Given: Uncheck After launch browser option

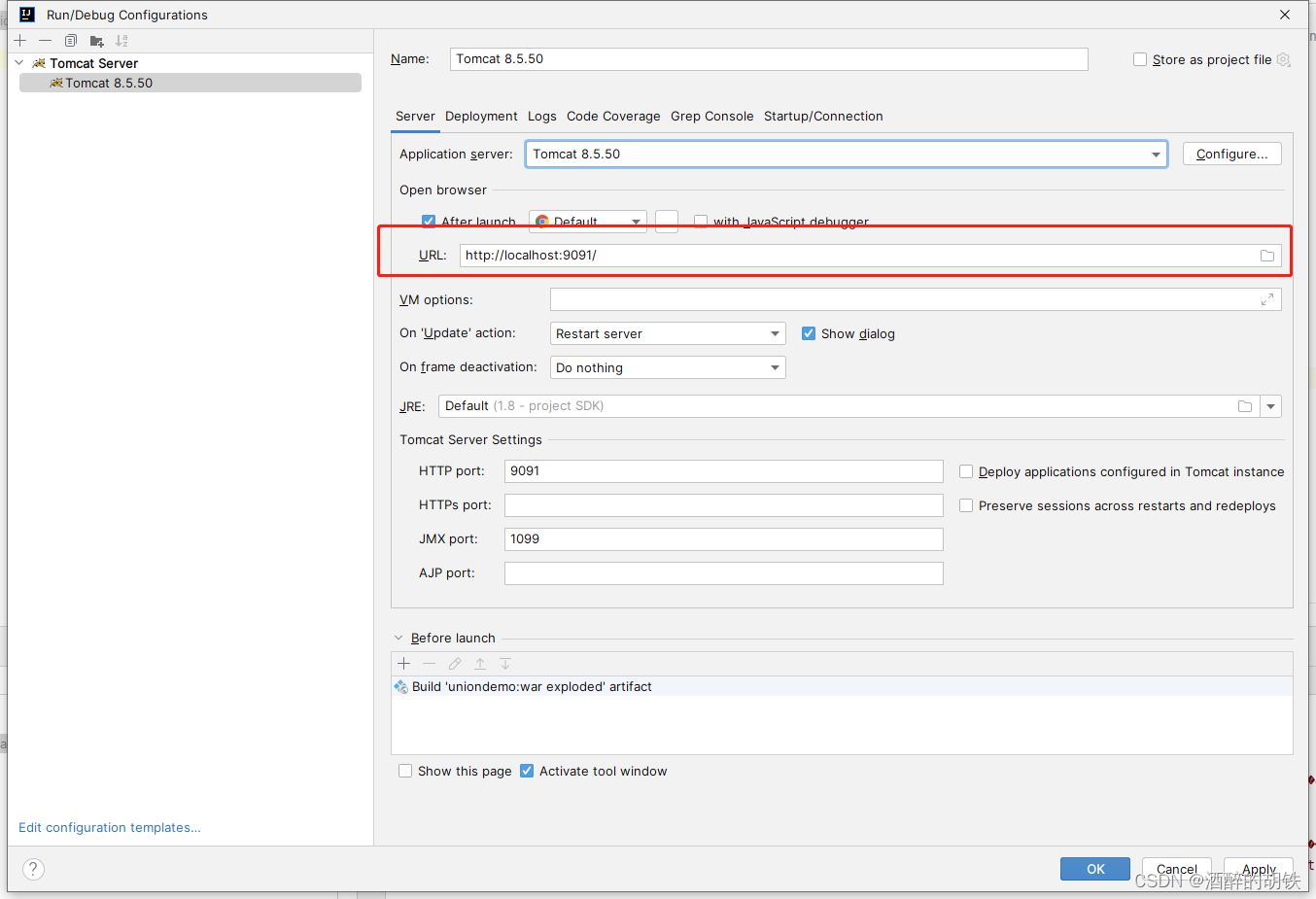Looking at the screenshot, I should click(429, 222).
